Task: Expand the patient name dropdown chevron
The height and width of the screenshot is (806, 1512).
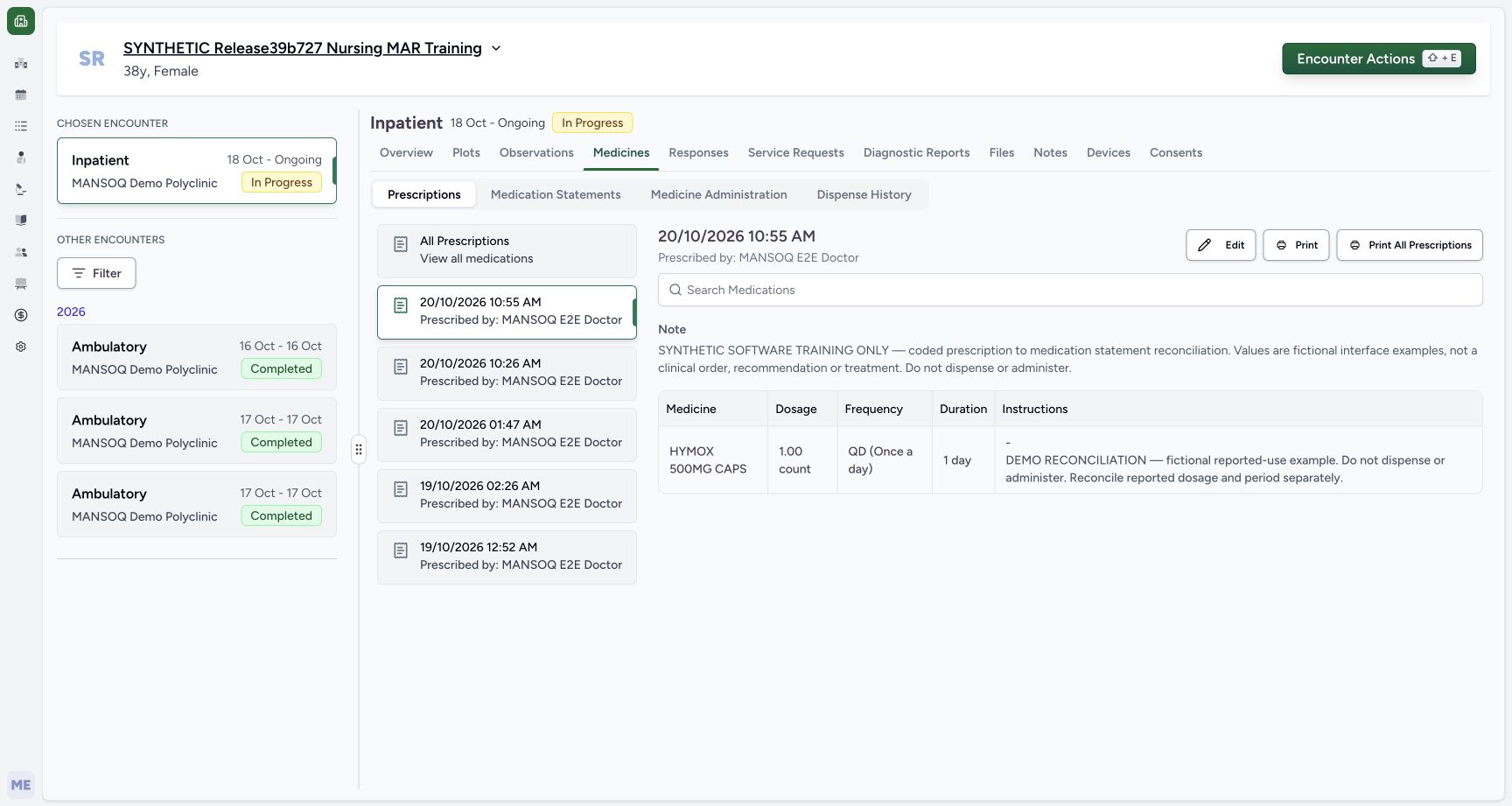Action: pyautogui.click(x=496, y=48)
